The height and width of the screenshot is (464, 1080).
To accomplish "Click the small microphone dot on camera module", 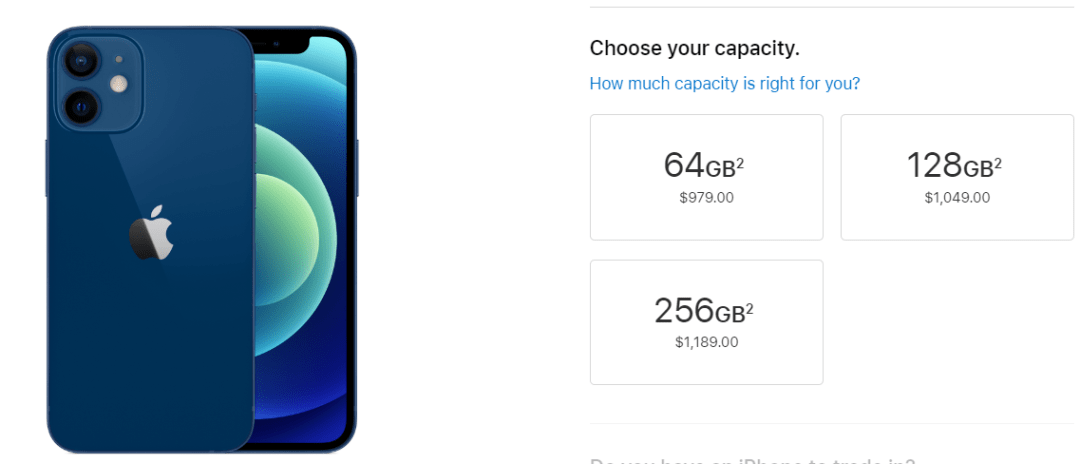I will [119, 59].
